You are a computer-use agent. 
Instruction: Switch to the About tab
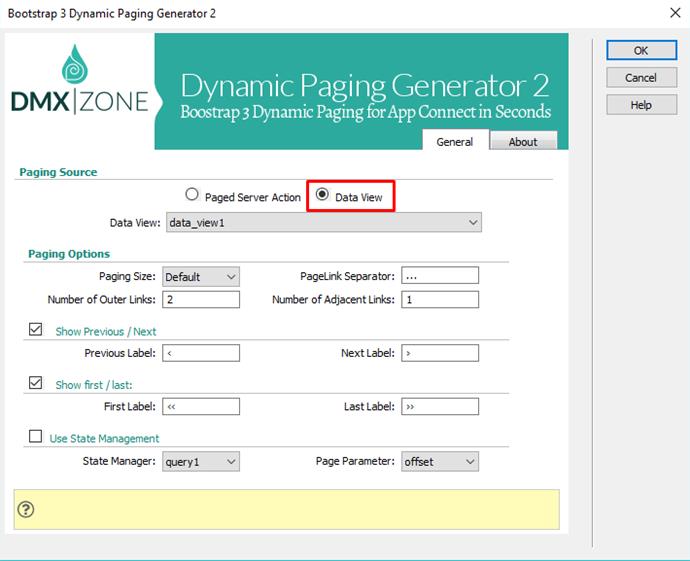click(x=523, y=142)
